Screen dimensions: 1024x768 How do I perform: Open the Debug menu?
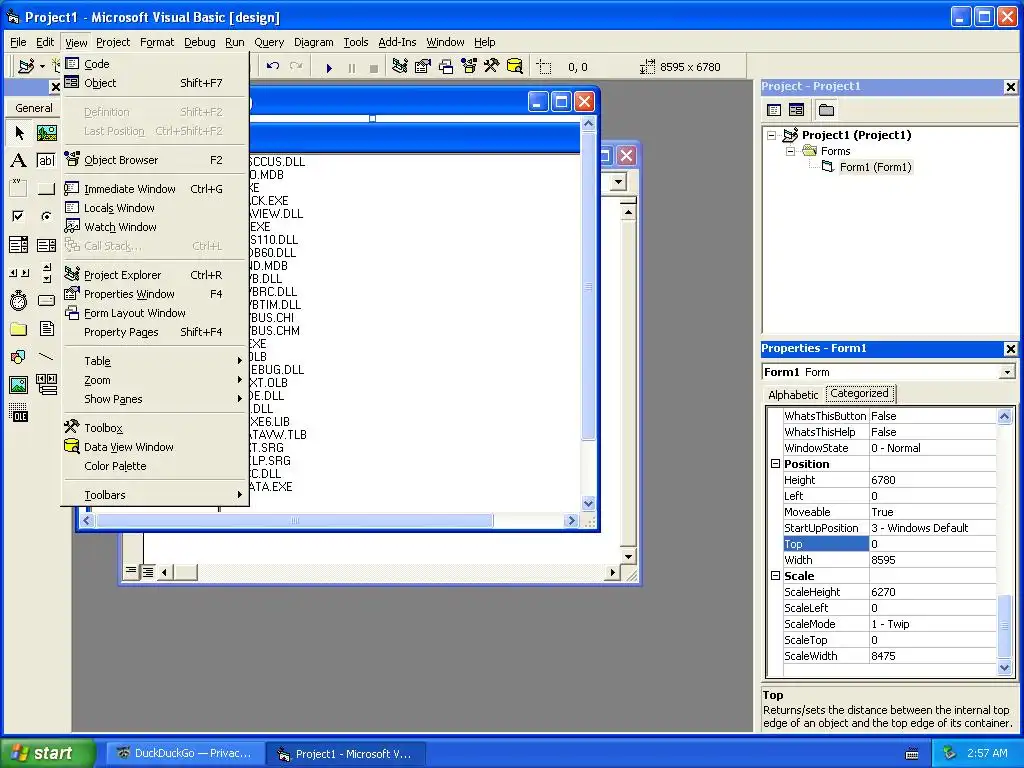(199, 42)
